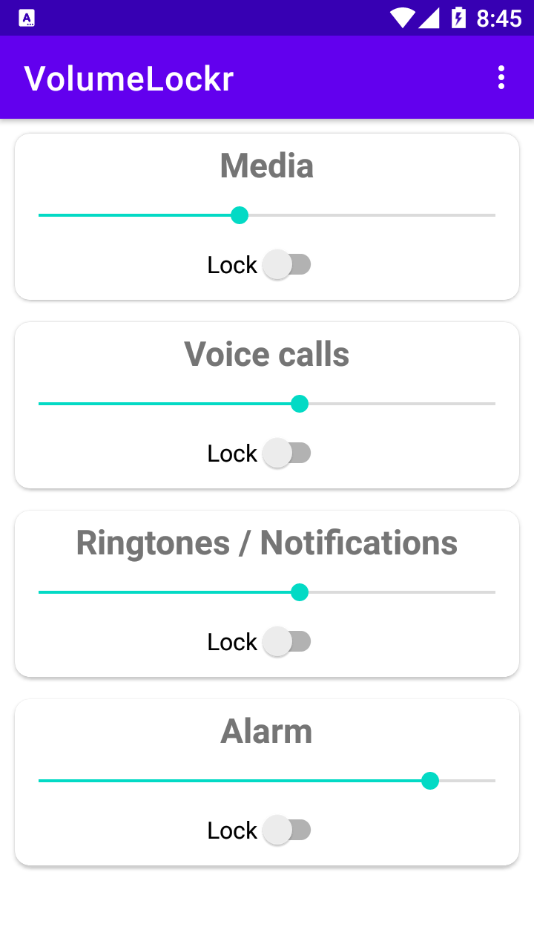Enable the Voice calls Lock switch
534x950 pixels.
287,453
